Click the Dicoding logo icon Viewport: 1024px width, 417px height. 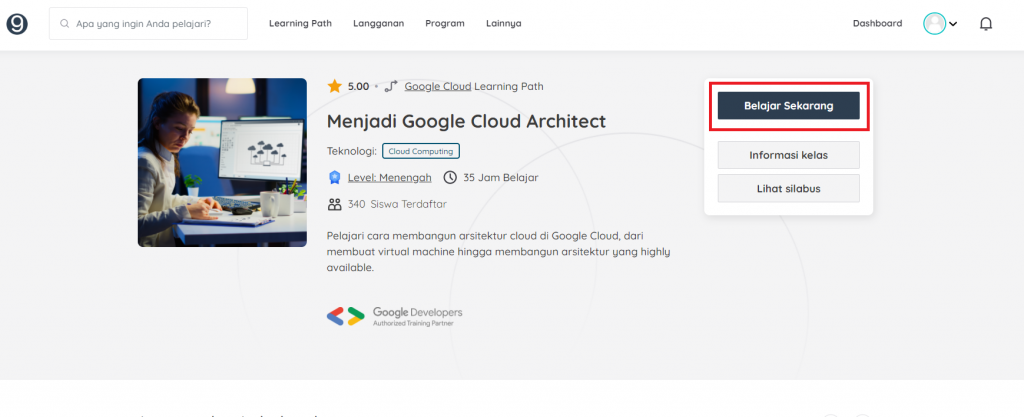(x=17, y=23)
